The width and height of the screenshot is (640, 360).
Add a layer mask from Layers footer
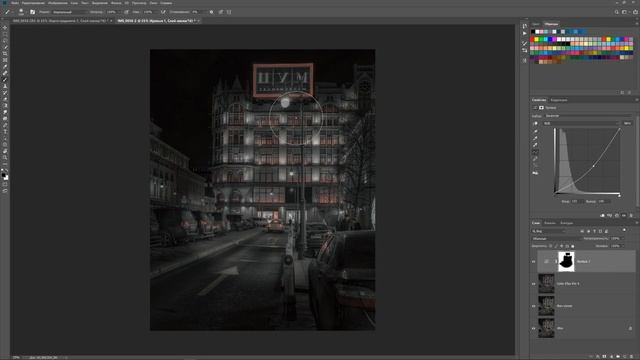(604, 356)
